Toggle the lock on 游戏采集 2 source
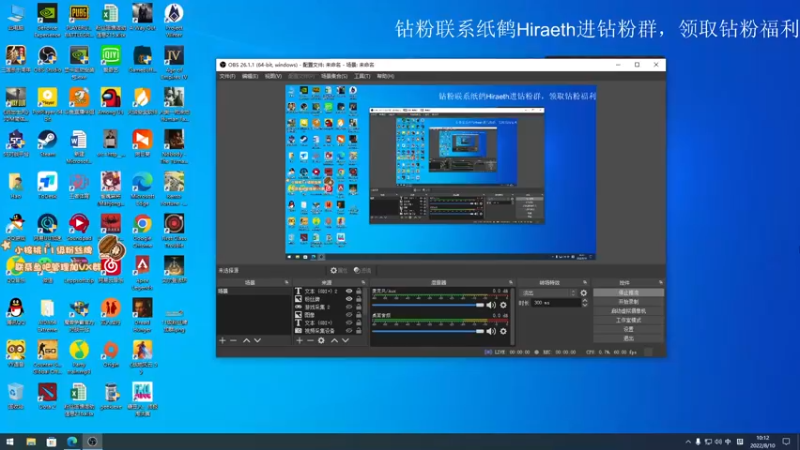800x450 pixels. 359,307
